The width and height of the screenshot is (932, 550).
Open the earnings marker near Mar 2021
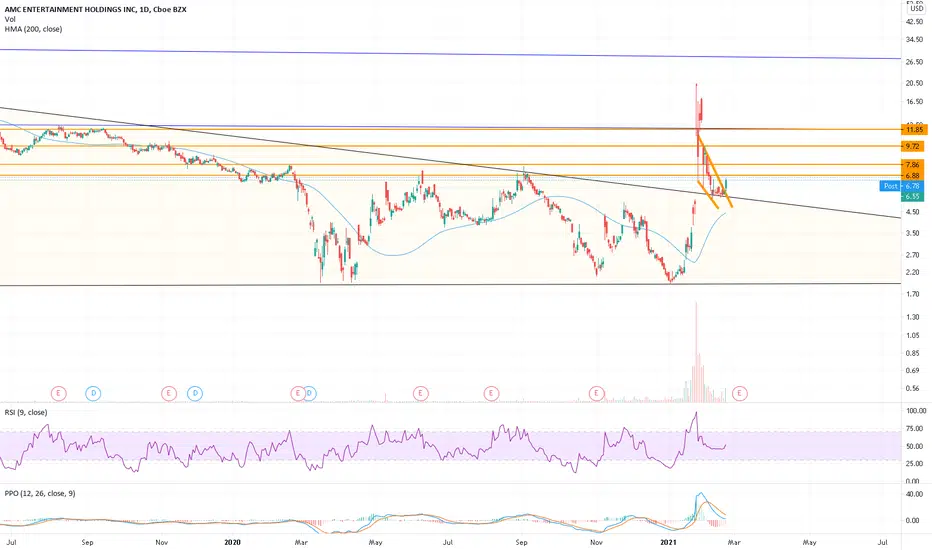point(739,393)
